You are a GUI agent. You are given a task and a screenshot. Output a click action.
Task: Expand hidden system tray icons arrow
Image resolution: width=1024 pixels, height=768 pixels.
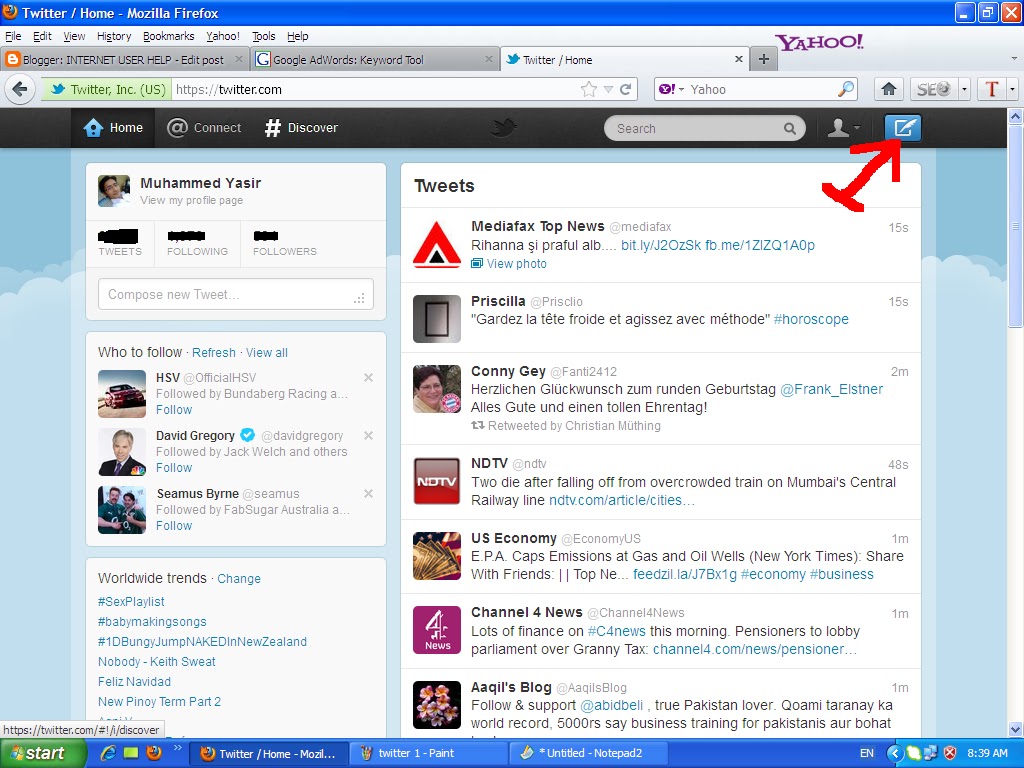pyautogui.click(x=894, y=753)
